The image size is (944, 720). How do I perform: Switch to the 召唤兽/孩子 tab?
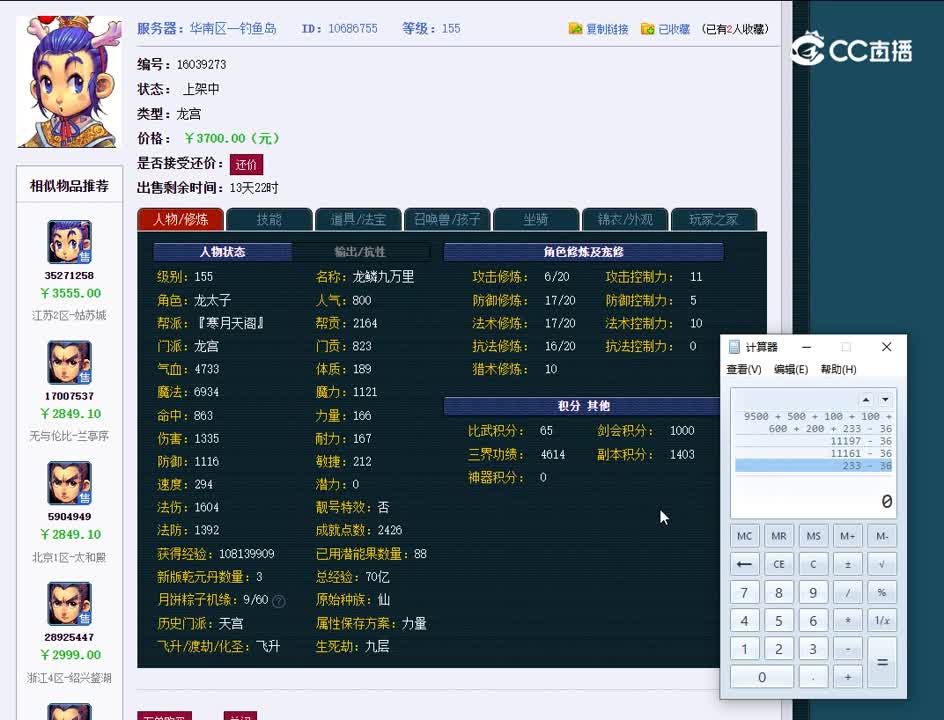click(447, 219)
